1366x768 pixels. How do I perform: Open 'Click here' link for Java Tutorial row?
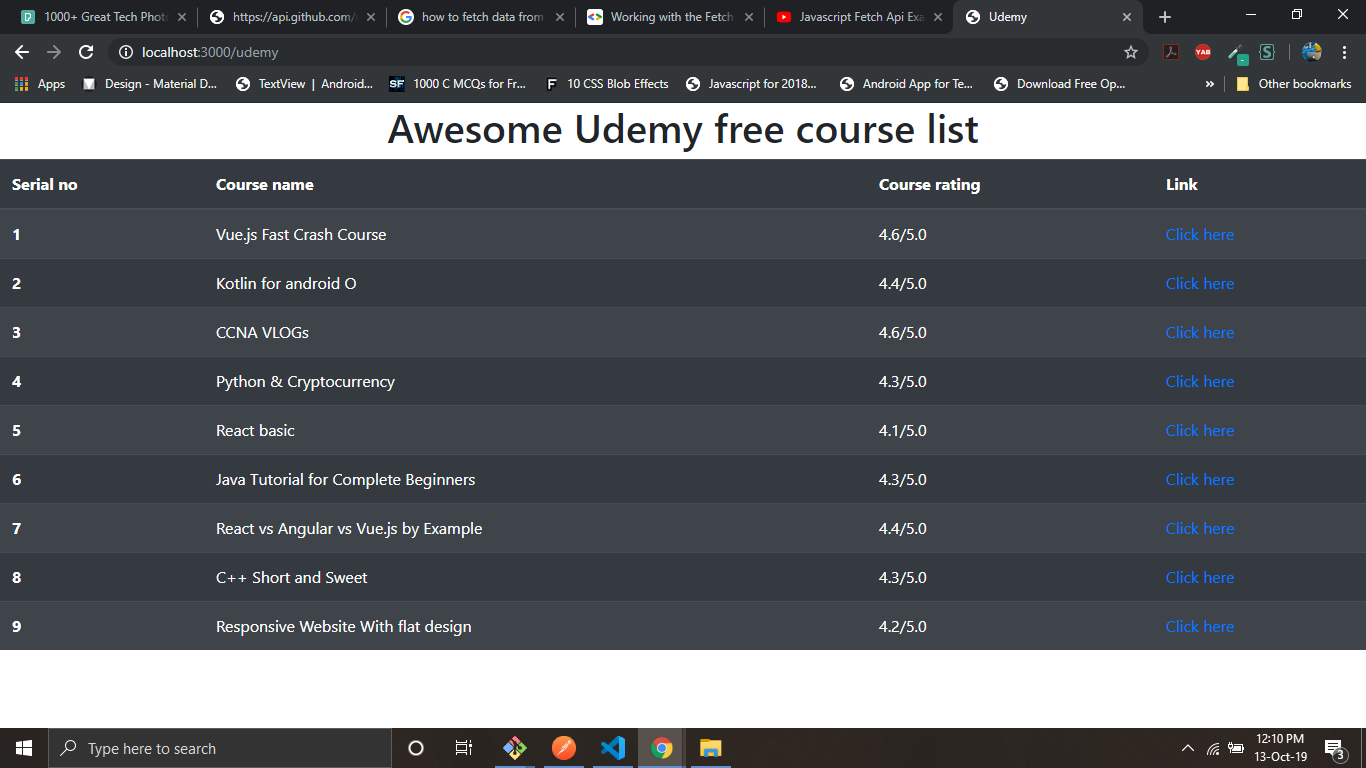point(1199,479)
